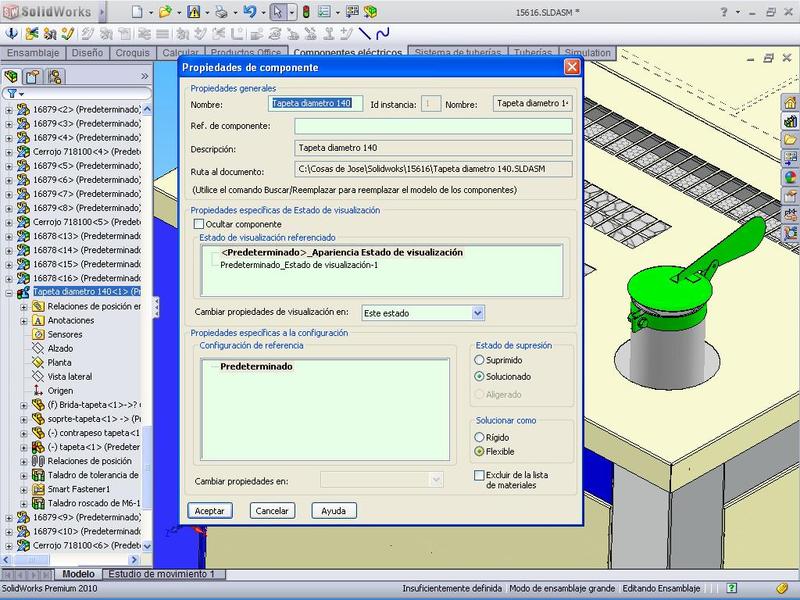Switch to Ensamblaje tab
This screenshot has height=600, width=800.
[x=33, y=53]
